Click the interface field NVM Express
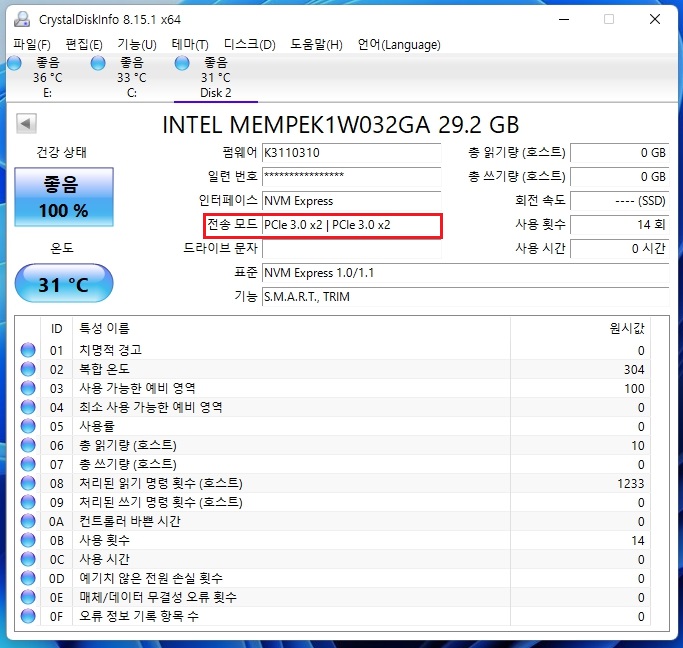This screenshot has width=683, height=648. click(x=352, y=201)
